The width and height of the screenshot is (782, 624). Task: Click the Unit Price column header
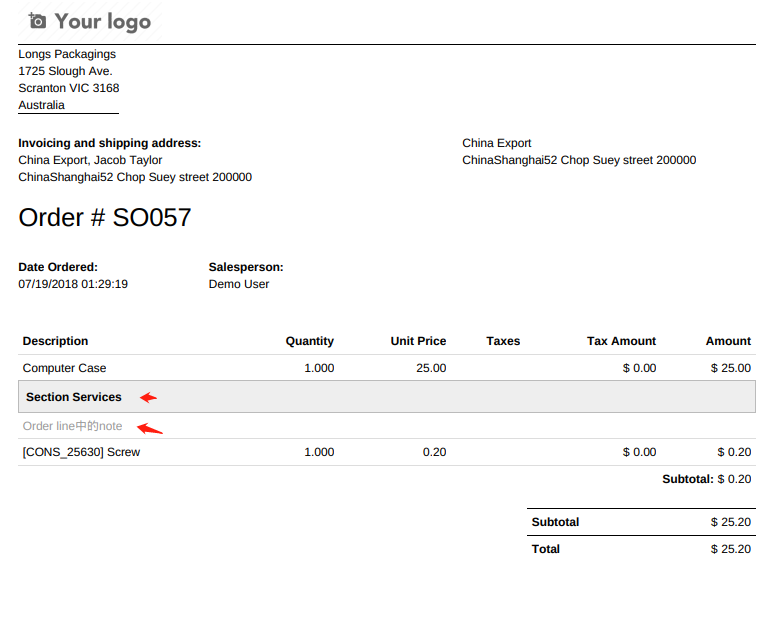418,341
